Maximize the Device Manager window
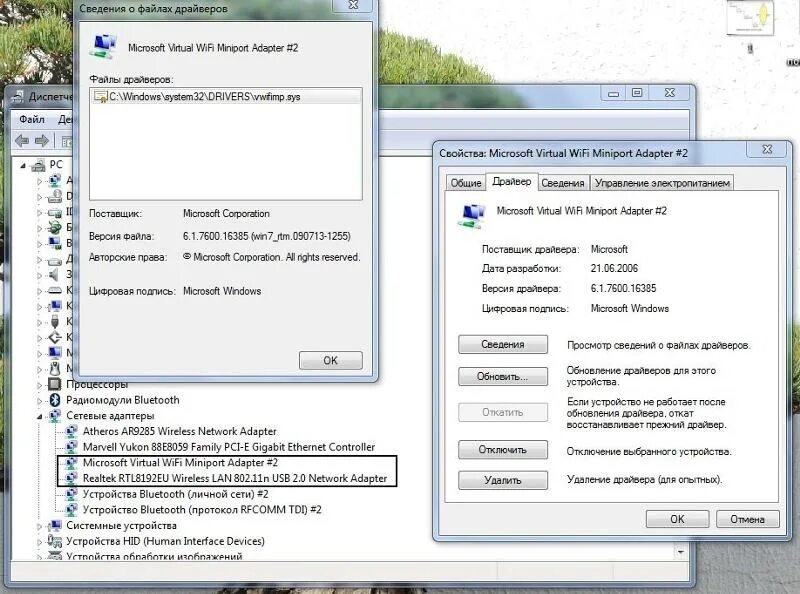Image resolution: width=800 pixels, height=594 pixels. (x=637, y=93)
